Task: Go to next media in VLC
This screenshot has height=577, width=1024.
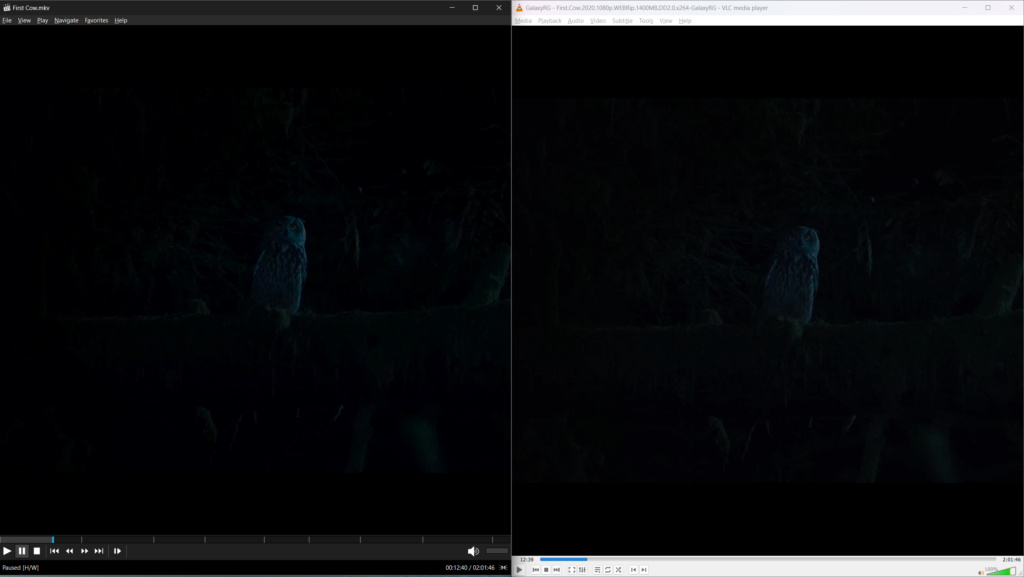Action: pos(556,570)
